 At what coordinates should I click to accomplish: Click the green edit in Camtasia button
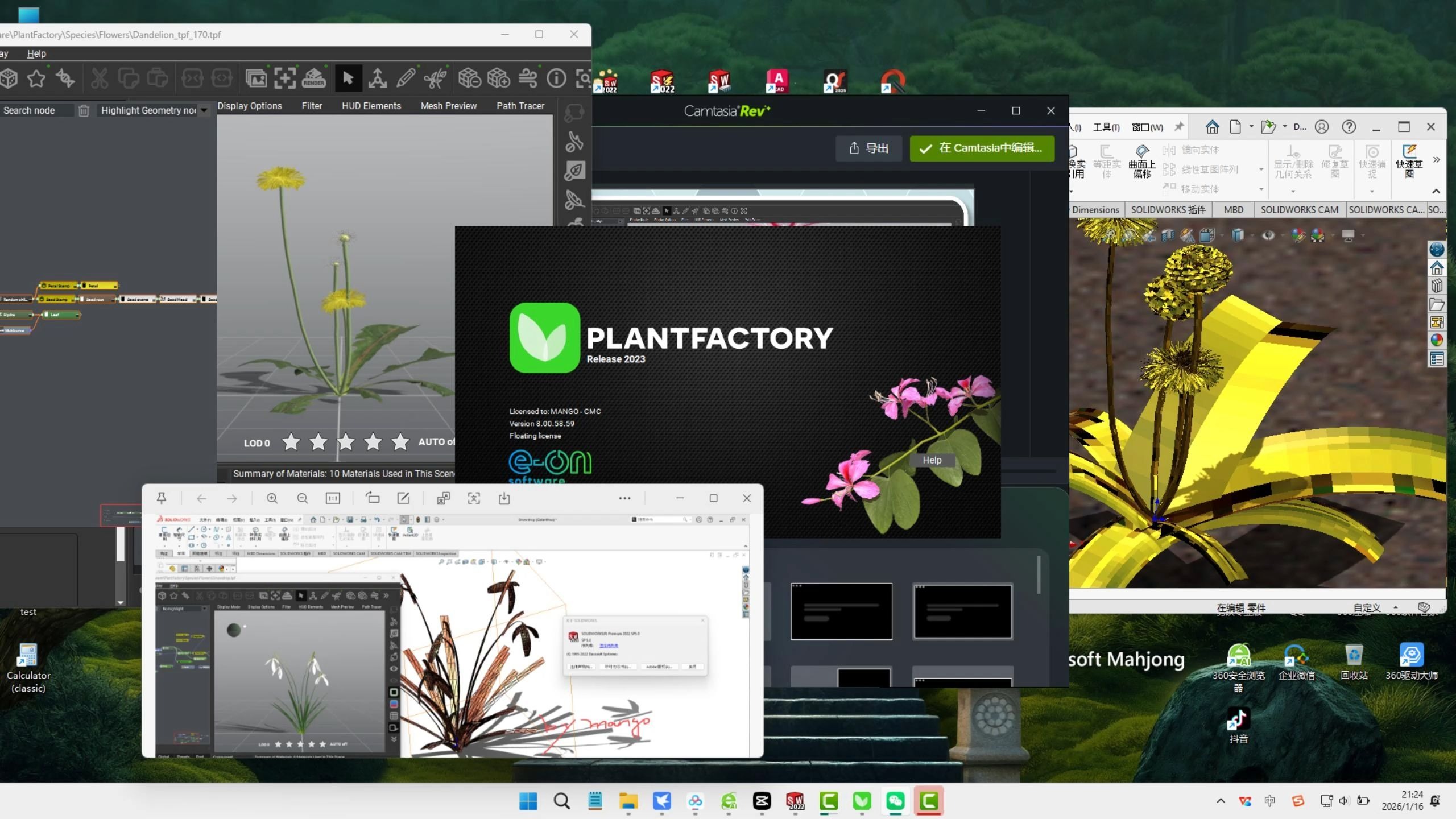[982, 148]
